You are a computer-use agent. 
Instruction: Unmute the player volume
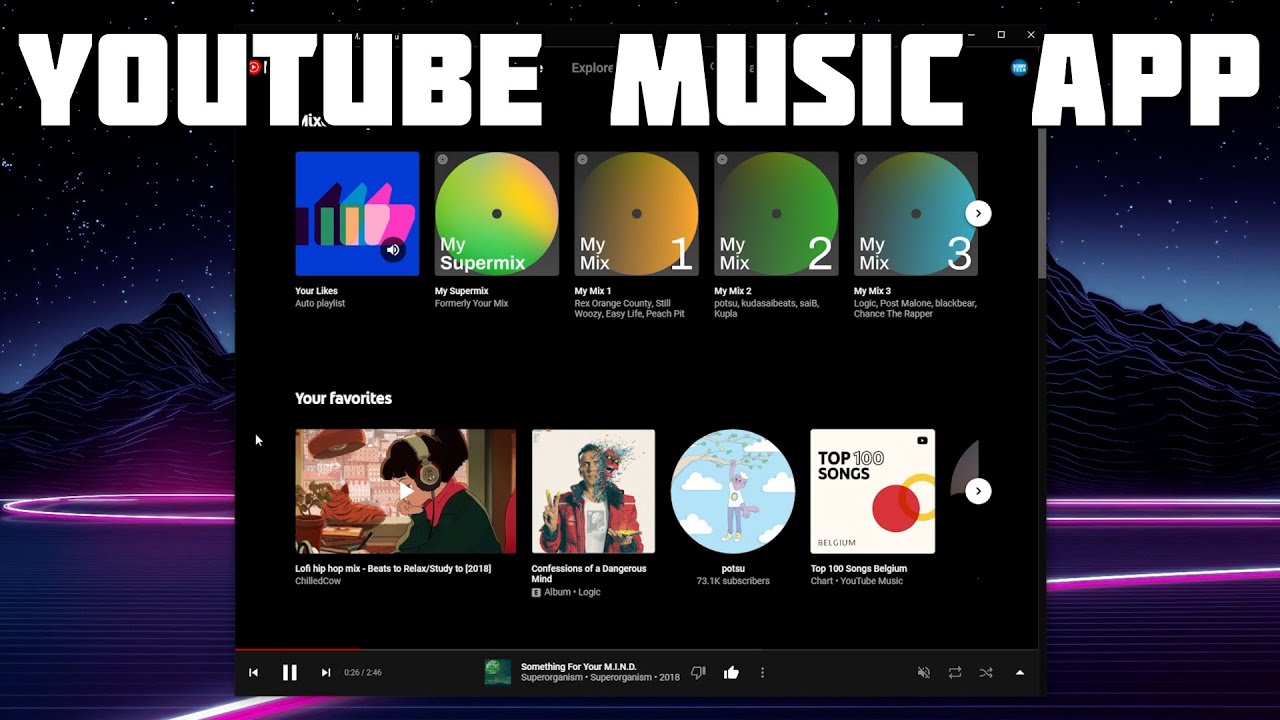(924, 673)
